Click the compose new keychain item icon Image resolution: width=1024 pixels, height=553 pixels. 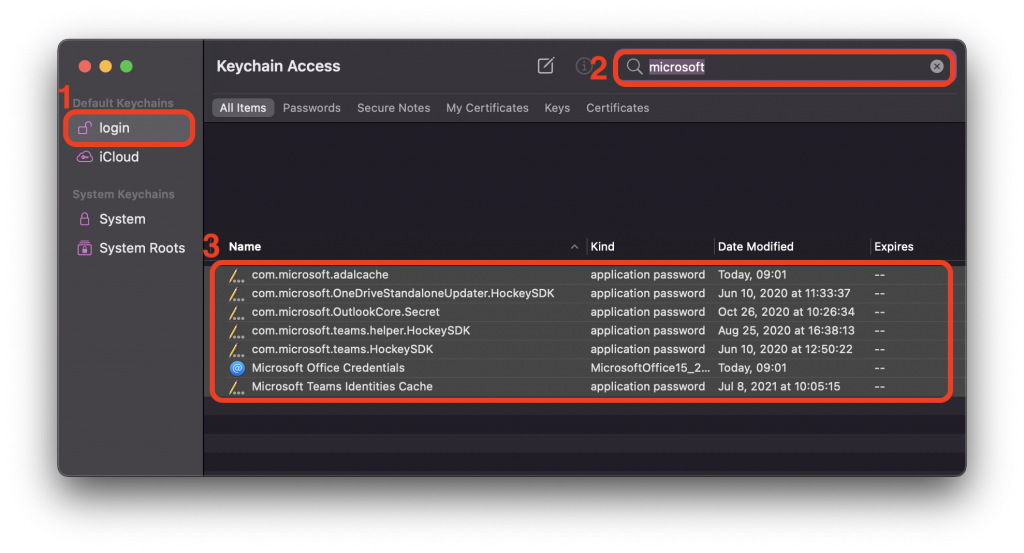point(545,66)
